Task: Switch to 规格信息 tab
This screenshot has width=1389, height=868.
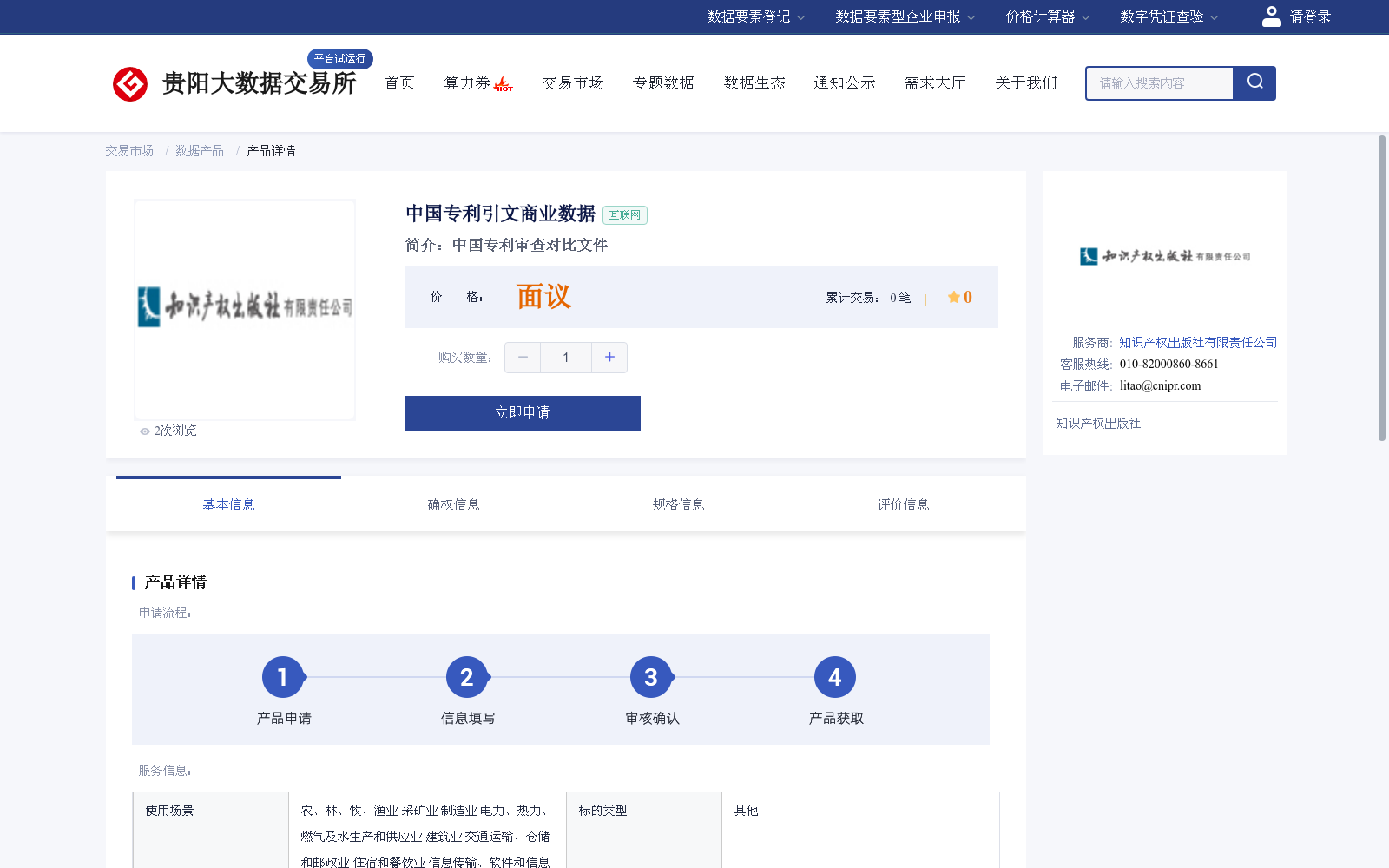Action: click(x=678, y=504)
